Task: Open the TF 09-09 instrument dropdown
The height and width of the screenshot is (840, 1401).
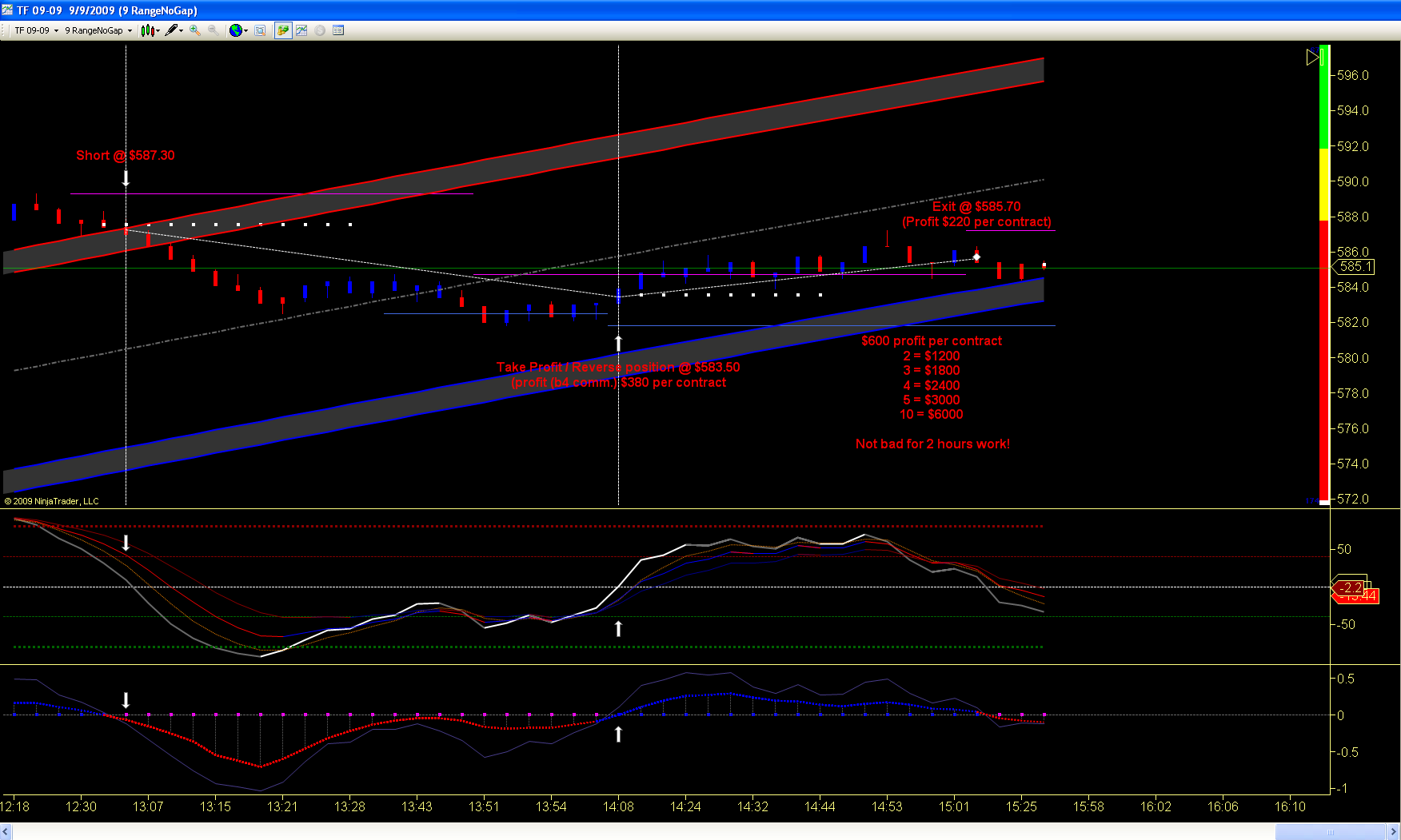Action: coord(36,30)
